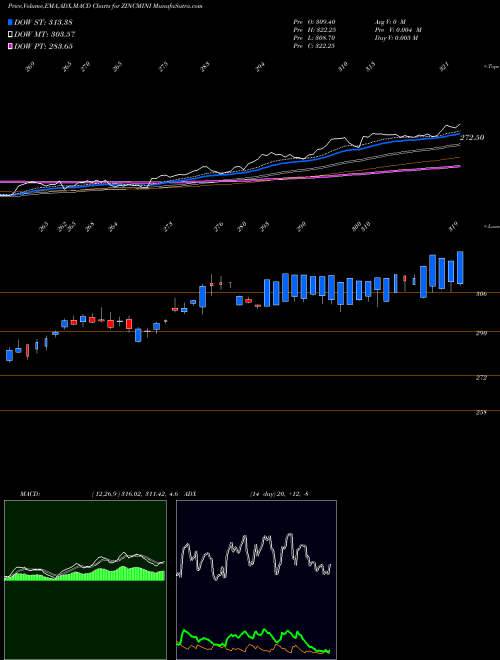
Task: Click the 275 tops label
Action: point(163,67)
